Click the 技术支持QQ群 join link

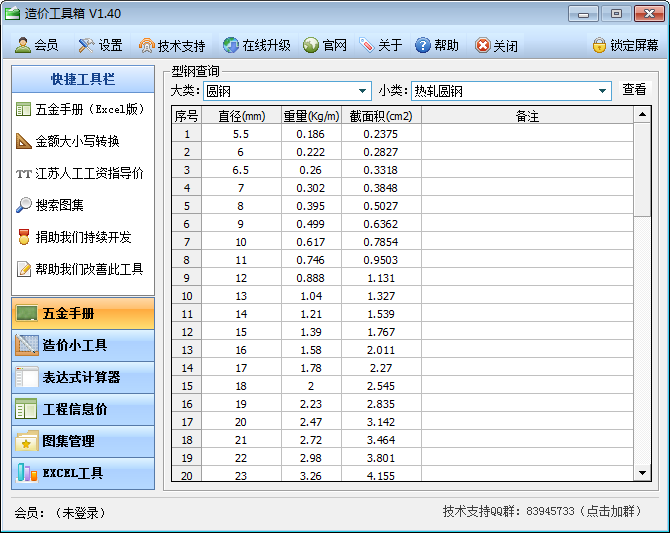[x=543, y=511]
